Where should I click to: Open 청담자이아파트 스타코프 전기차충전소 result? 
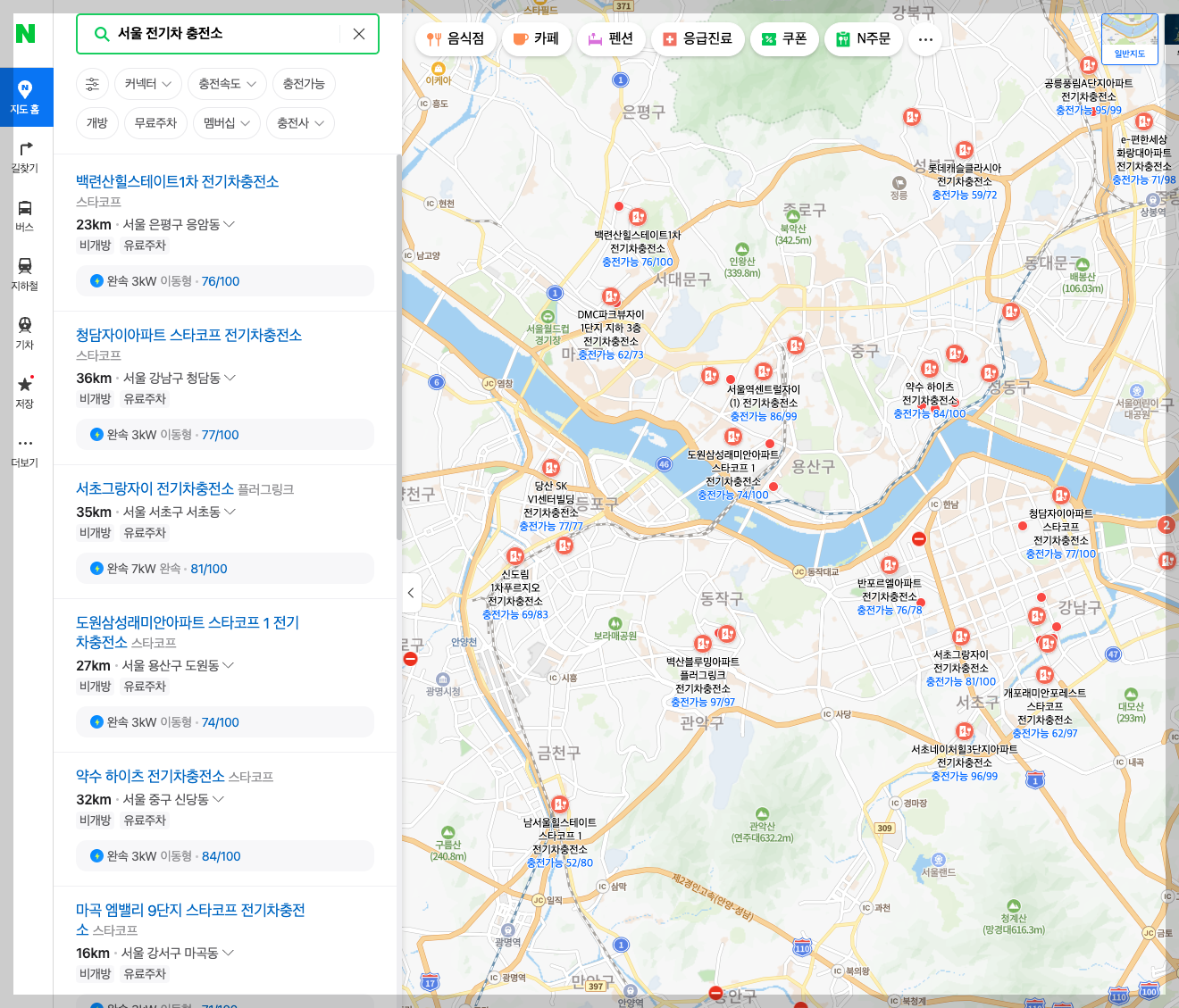click(x=188, y=335)
